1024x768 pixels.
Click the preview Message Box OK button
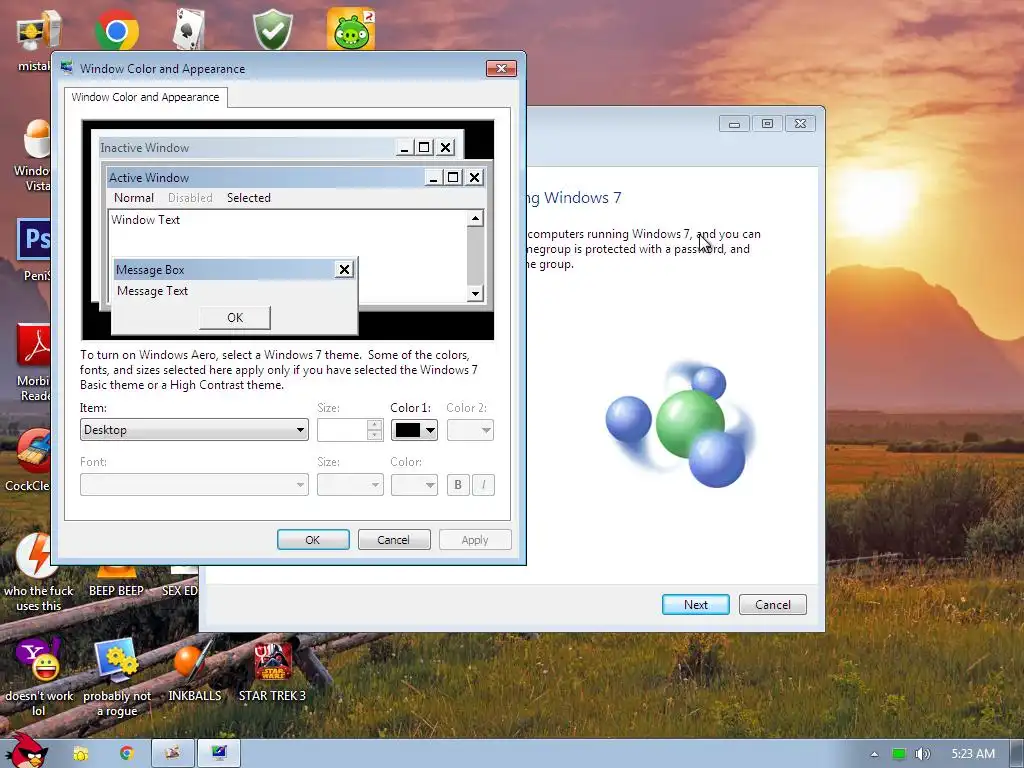235,317
